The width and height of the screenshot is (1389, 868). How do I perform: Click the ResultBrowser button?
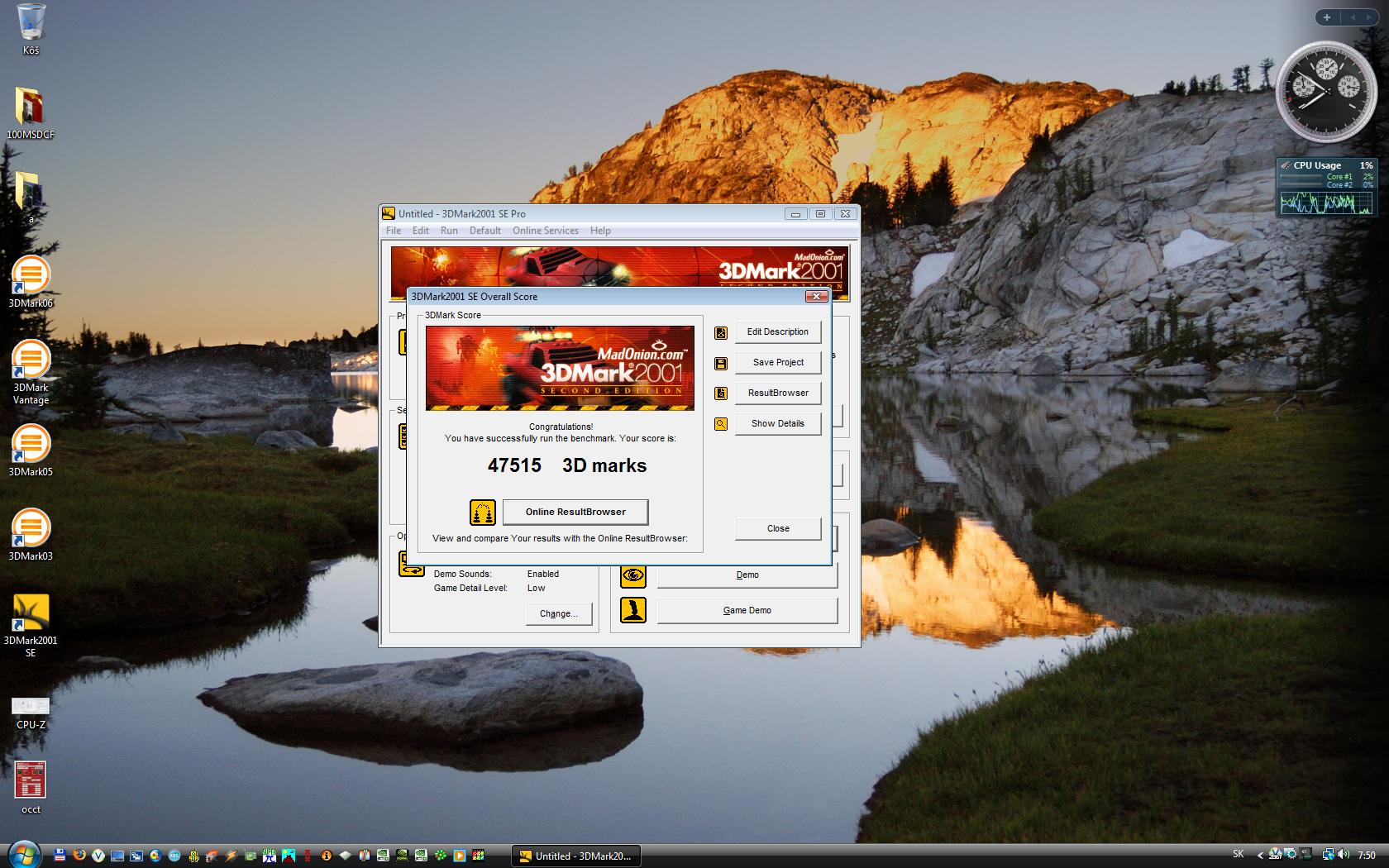[x=778, y=393]
